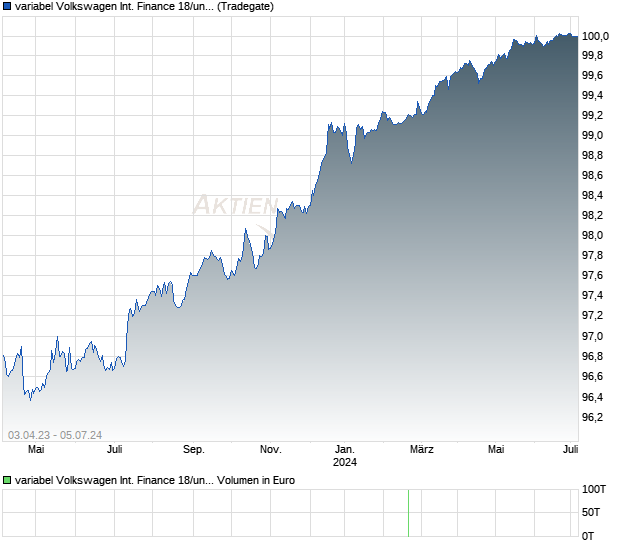Click the '100,0' price axis label
Screen dimensions: 620x546
[x=595, y=36]
